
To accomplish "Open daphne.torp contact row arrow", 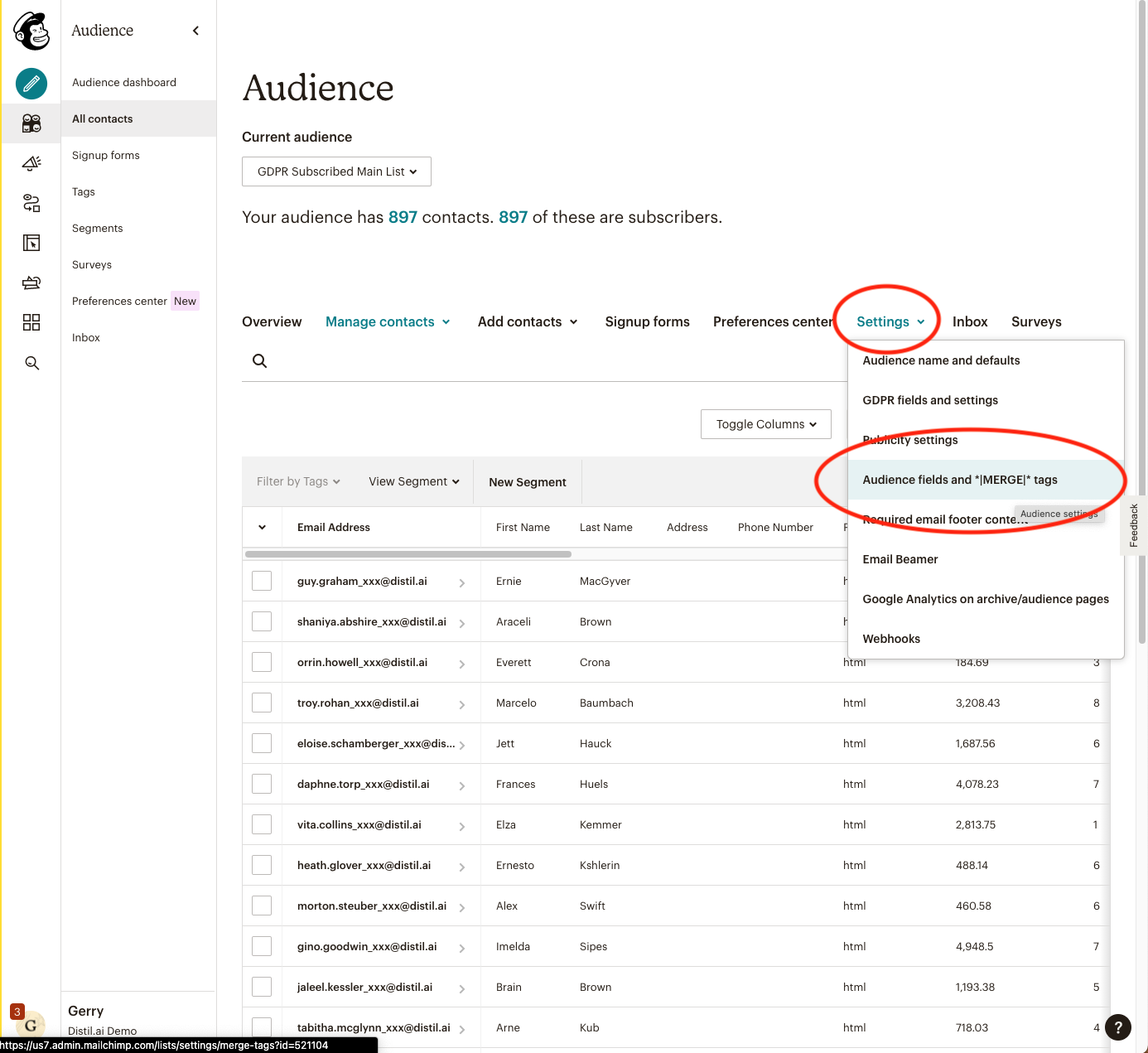I will [x=461, y=786].
